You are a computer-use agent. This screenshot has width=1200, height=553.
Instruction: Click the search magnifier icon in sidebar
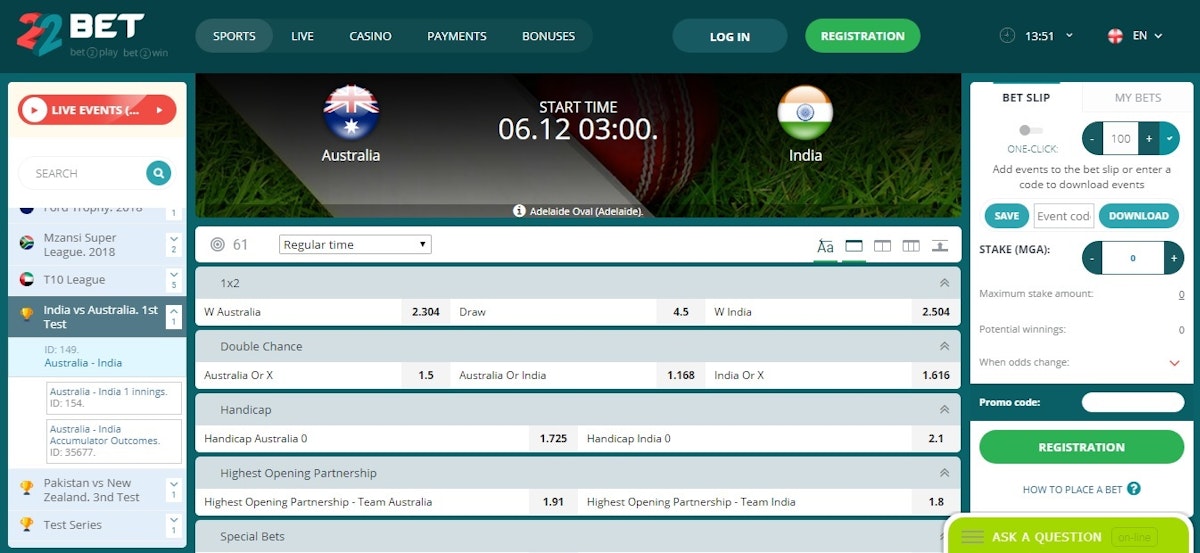point(158,173)
